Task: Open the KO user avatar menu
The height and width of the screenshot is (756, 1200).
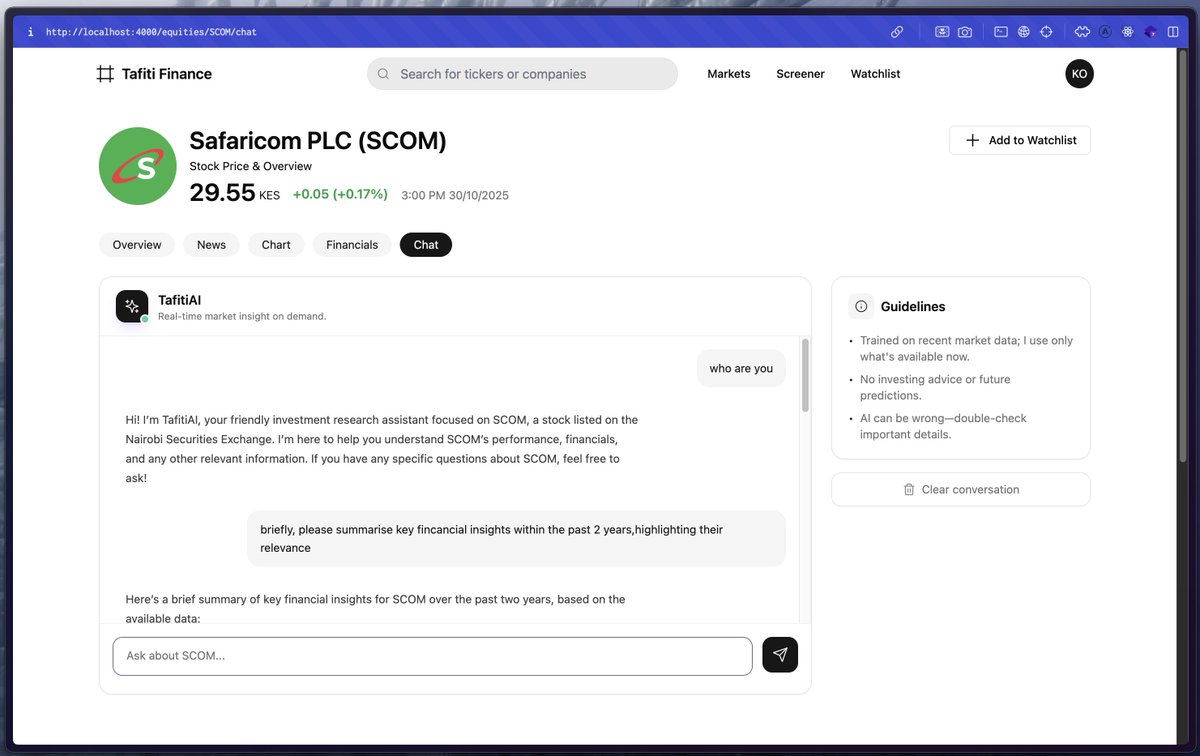Action: [x=1079, y=74]
